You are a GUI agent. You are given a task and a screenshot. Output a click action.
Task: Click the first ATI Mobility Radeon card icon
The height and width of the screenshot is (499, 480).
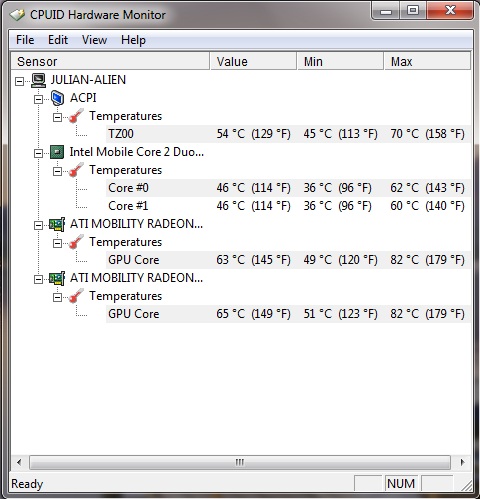pyautogui.click(x=57, y=224)
